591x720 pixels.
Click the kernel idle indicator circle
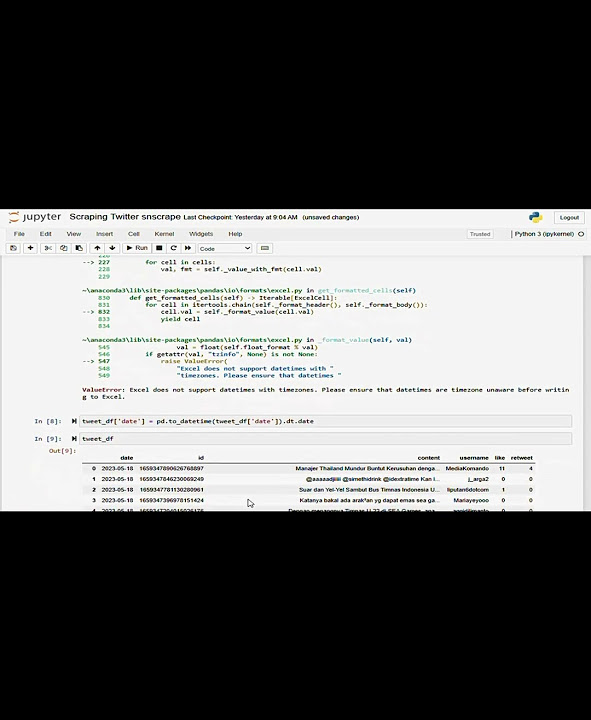coord(581,234)
